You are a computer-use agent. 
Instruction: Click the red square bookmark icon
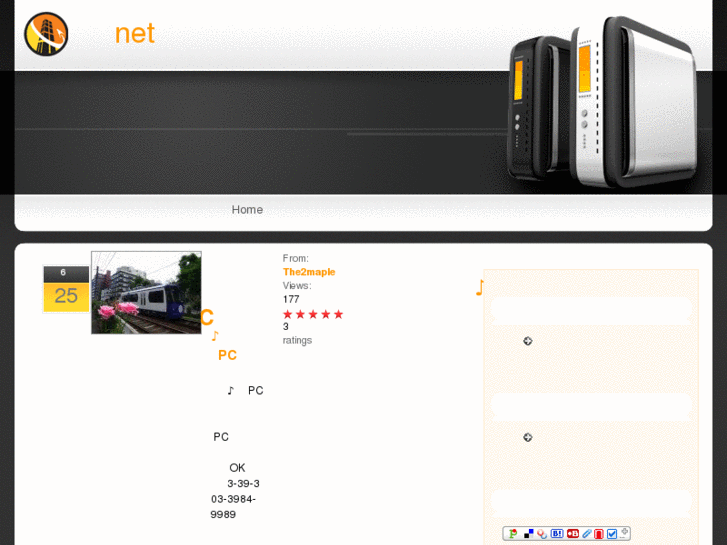pyautogui.click(x=599, y=534)
